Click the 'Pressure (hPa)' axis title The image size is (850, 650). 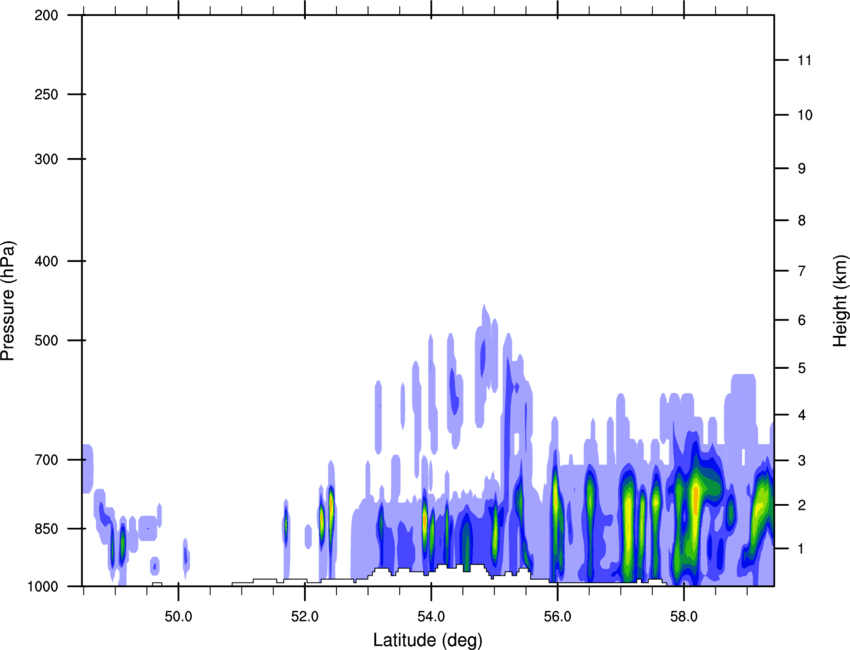pyautogui.click(x=8, y=301)
